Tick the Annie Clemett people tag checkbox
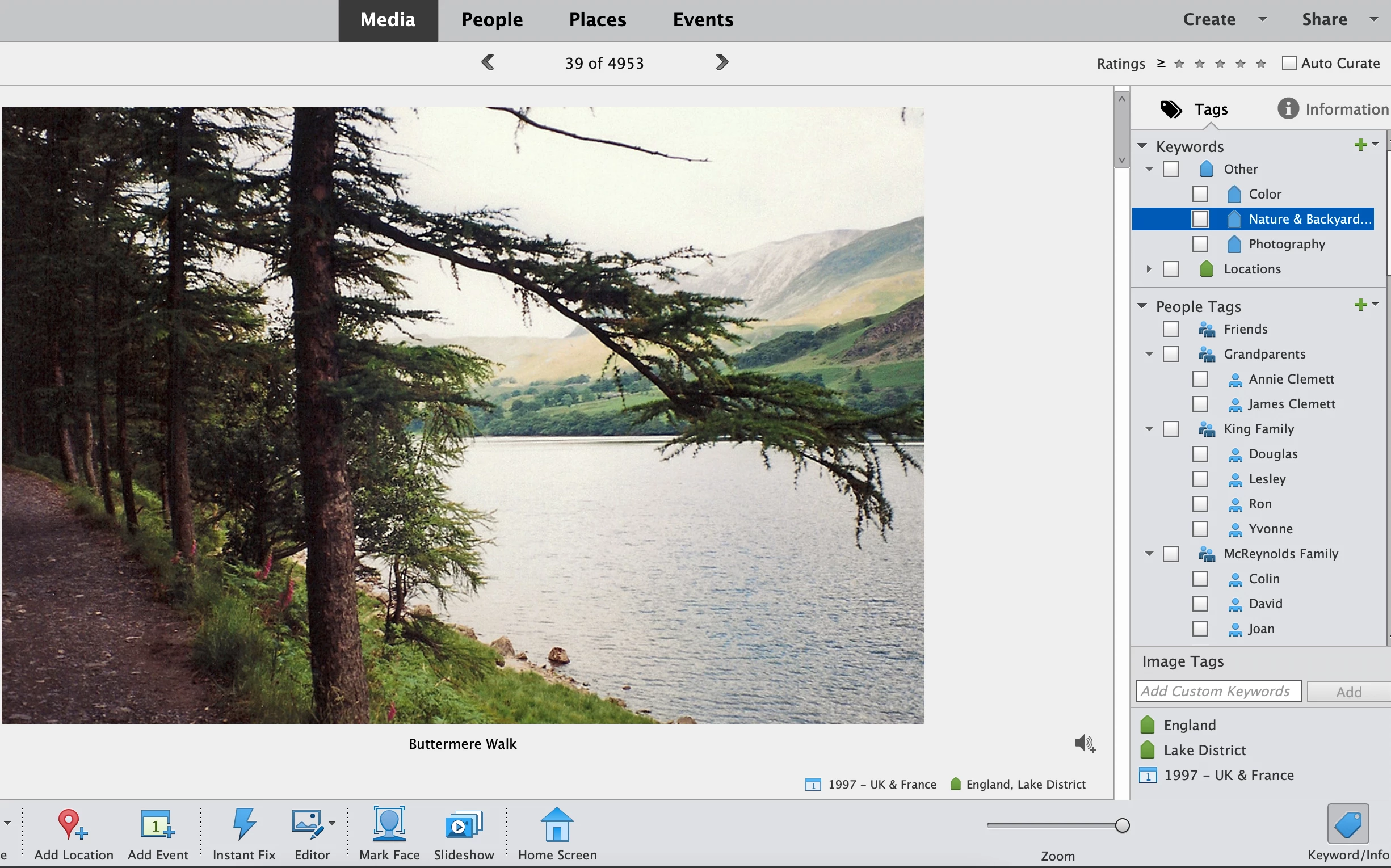 pyautogui.click(x=1200, y=379)
